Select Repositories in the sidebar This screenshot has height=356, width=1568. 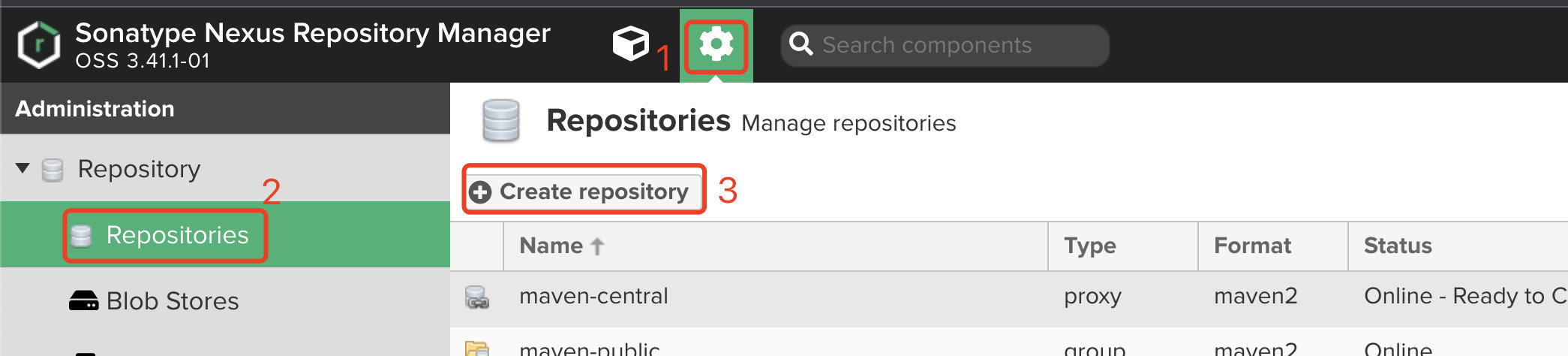[177, 235]
